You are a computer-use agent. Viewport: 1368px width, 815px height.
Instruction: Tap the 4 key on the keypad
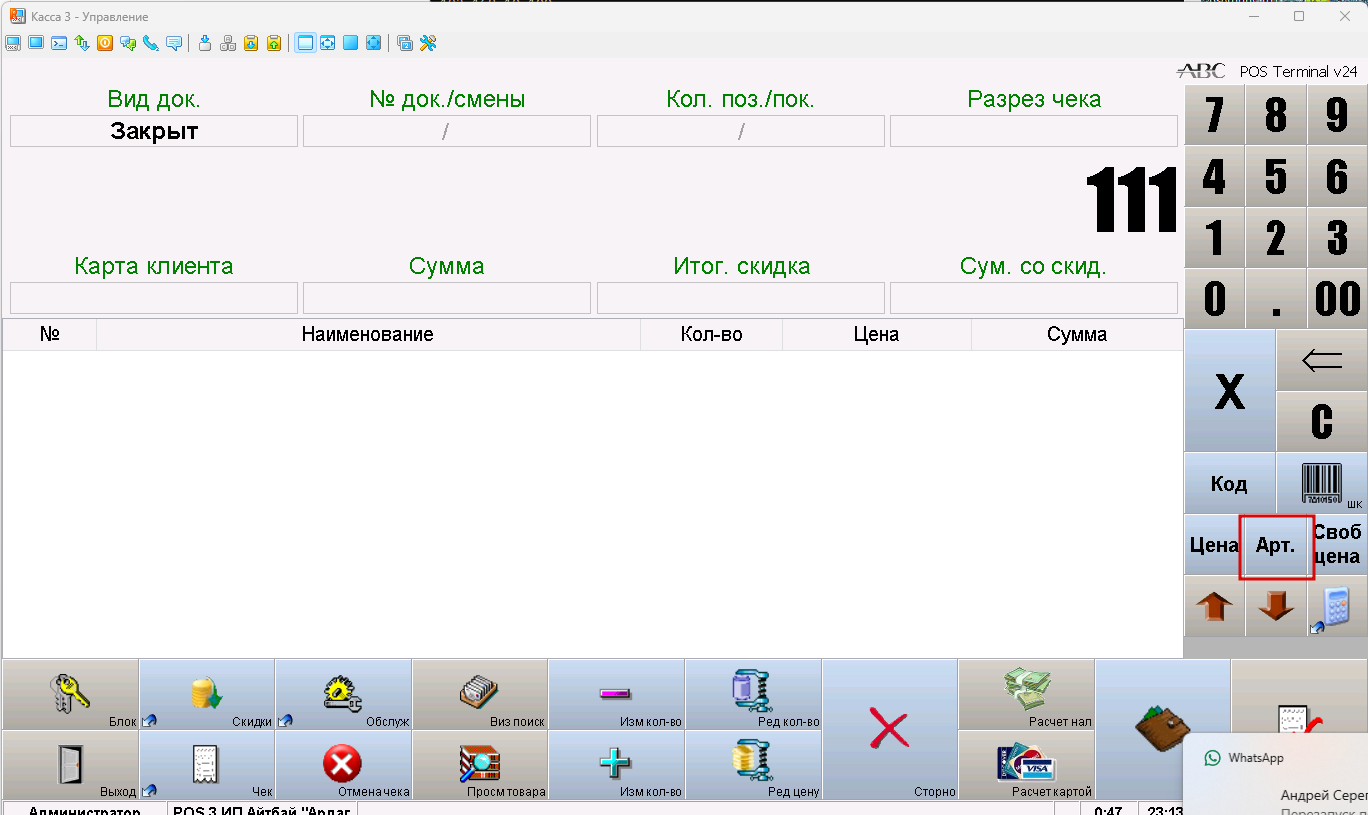(1214, 177)
